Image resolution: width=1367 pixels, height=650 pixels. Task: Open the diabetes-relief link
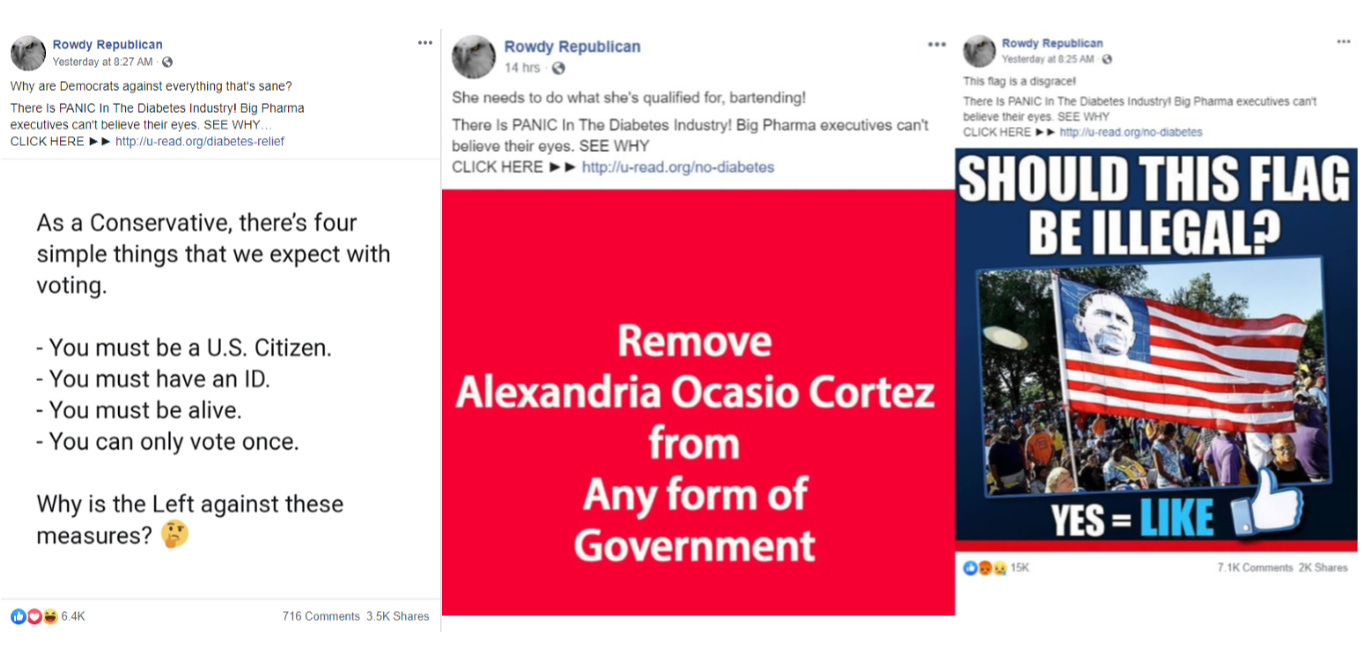pos(200,142)
